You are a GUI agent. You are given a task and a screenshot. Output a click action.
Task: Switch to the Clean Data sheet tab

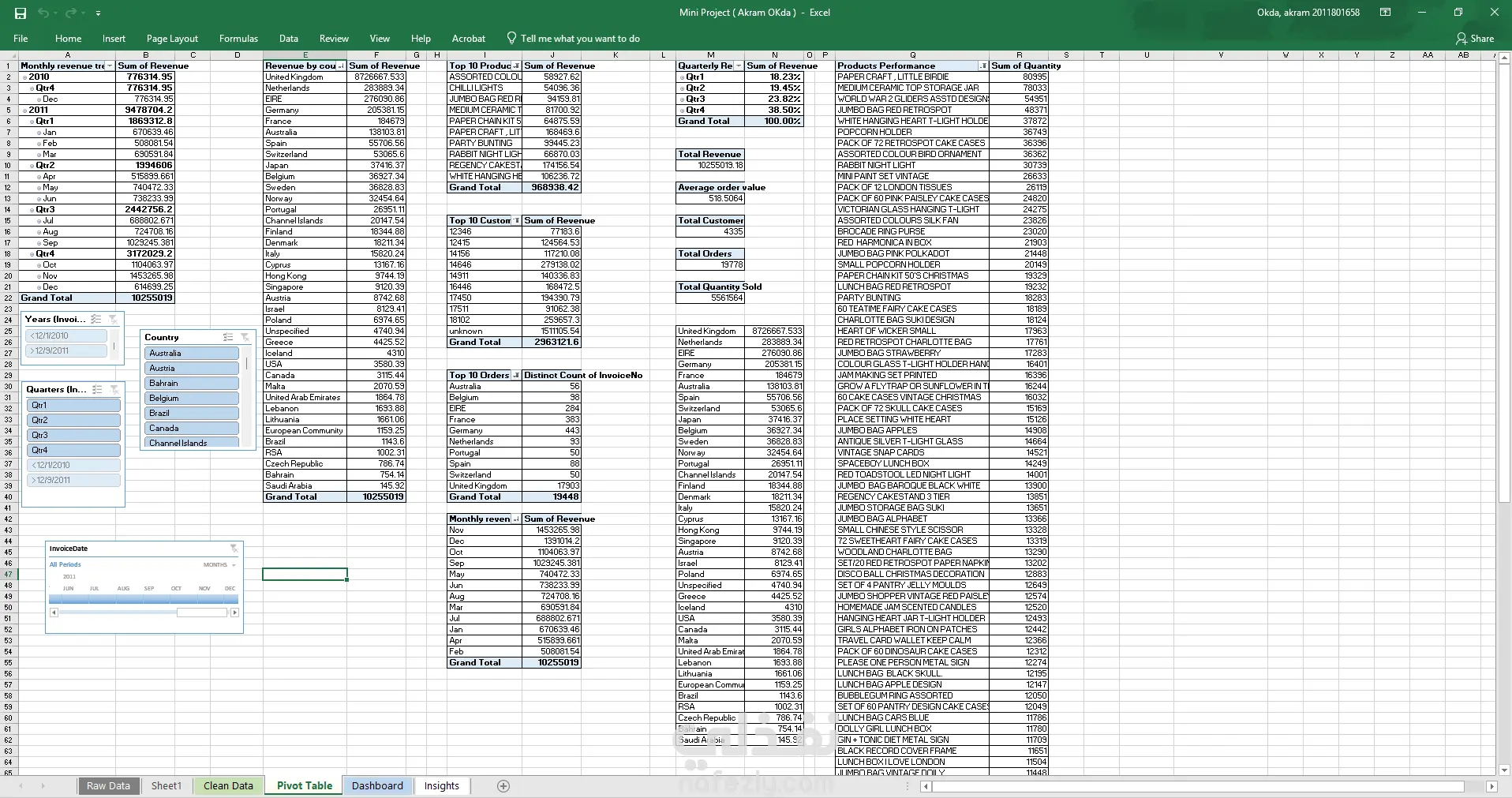[x=228, y=785]
